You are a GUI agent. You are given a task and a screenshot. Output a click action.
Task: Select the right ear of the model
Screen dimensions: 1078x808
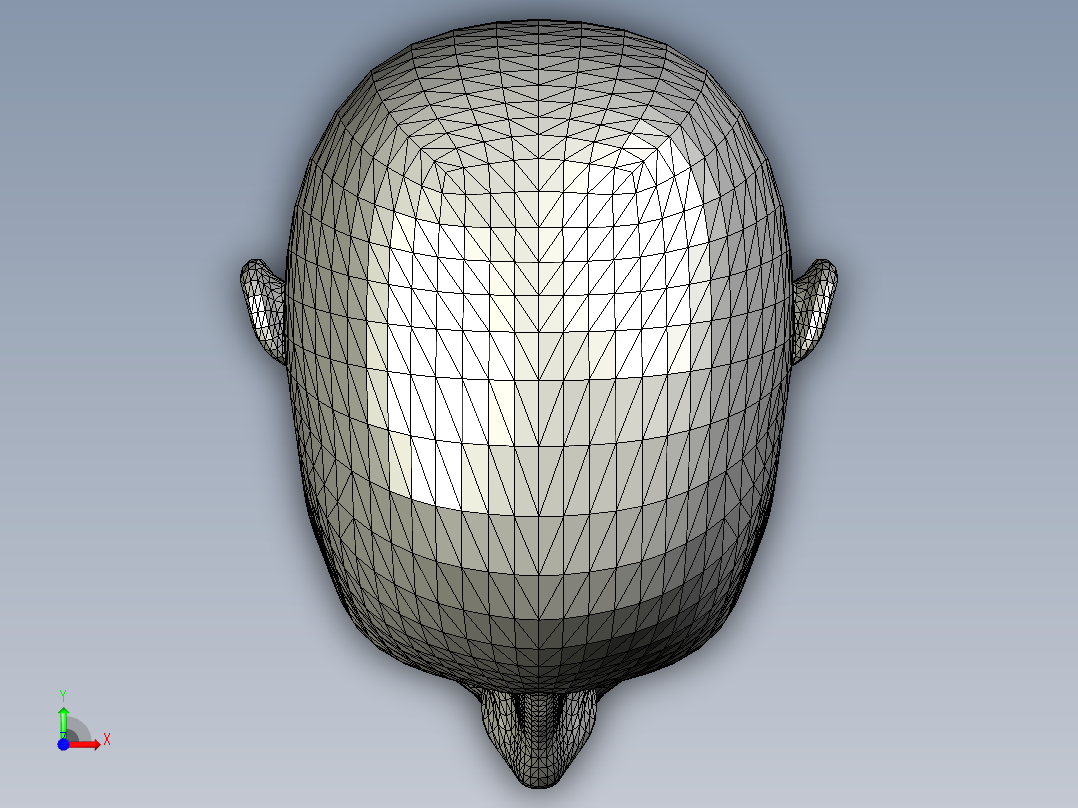pyautogui.click(x=814, y=311)
